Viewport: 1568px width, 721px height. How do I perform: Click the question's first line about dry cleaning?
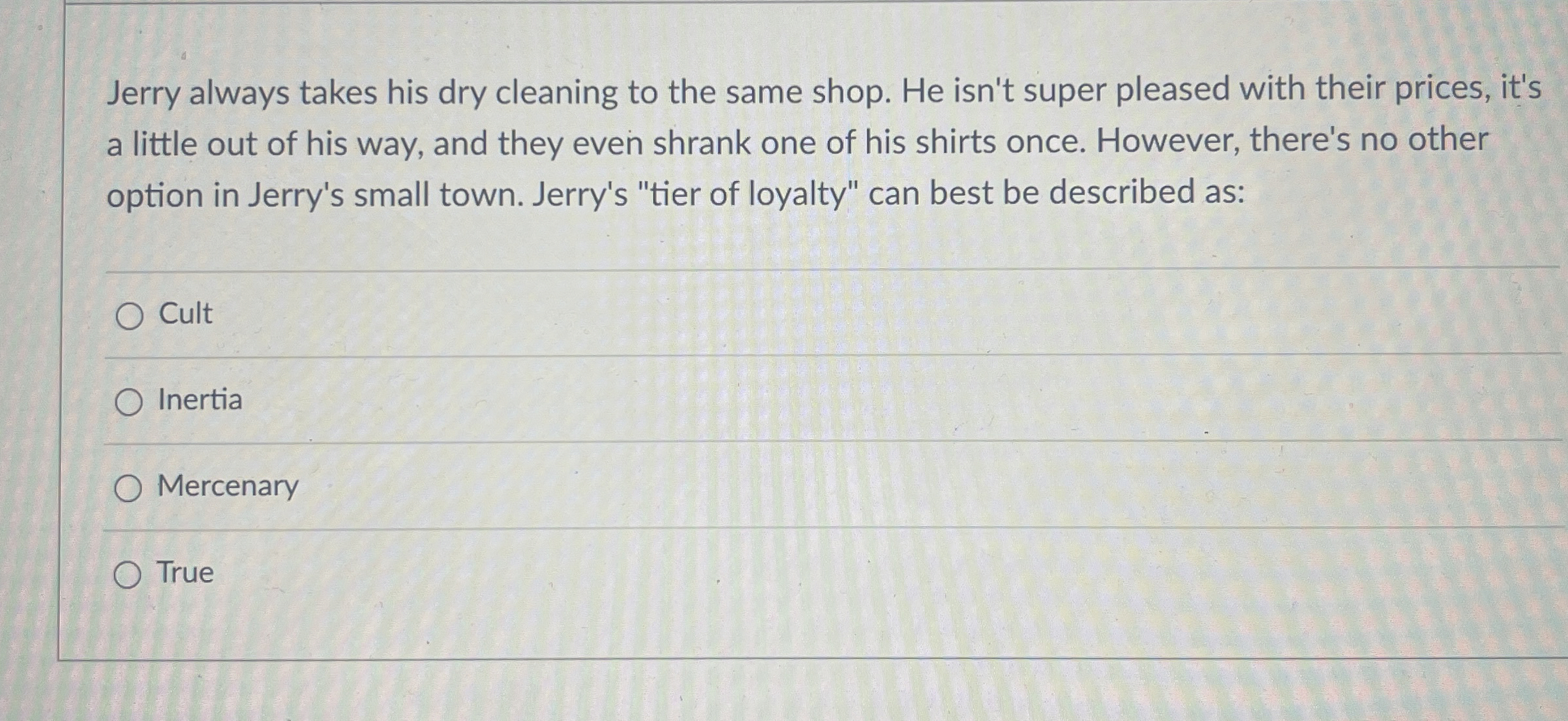(824, 91)
